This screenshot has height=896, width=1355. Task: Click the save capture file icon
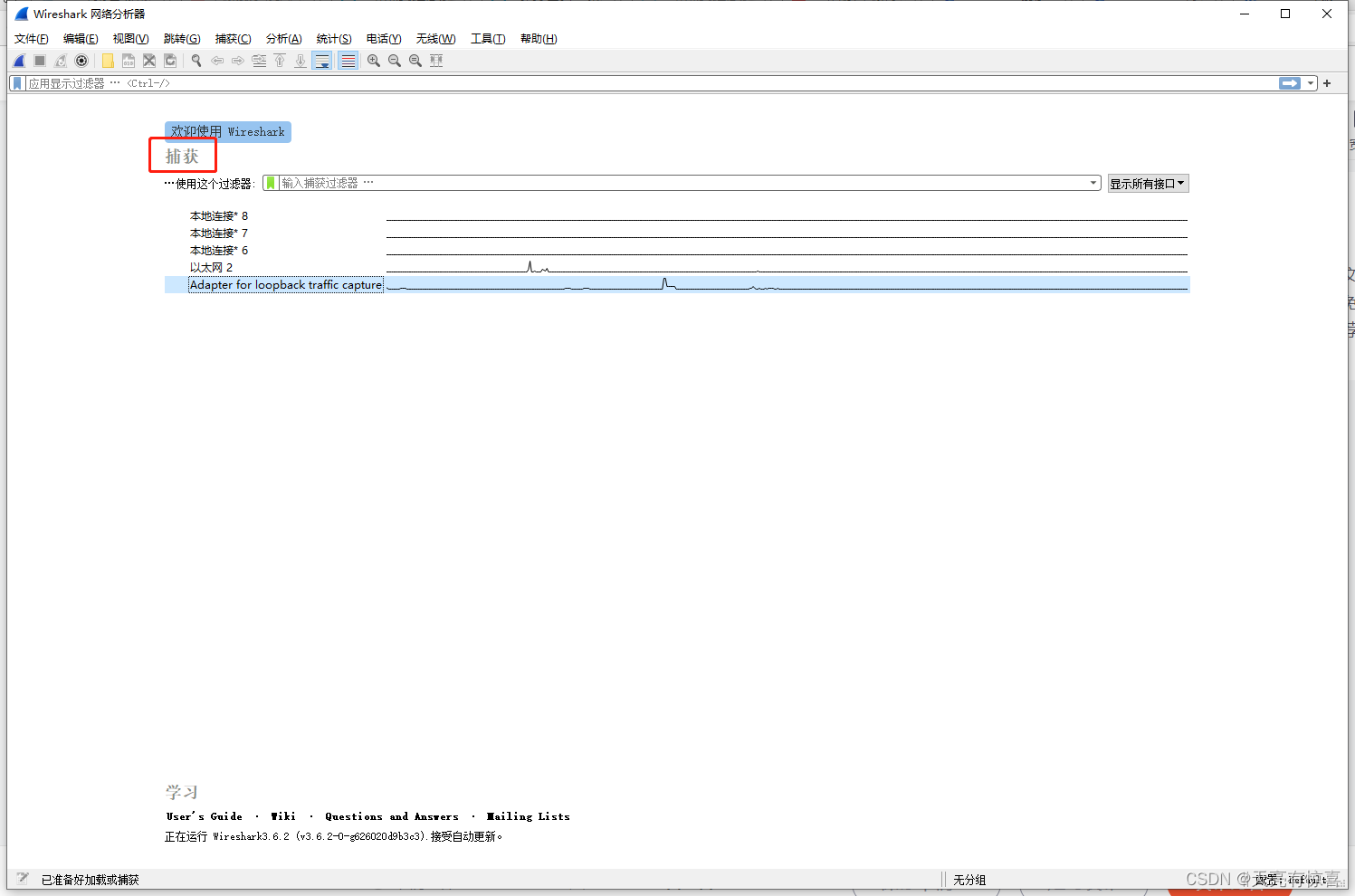129,61
